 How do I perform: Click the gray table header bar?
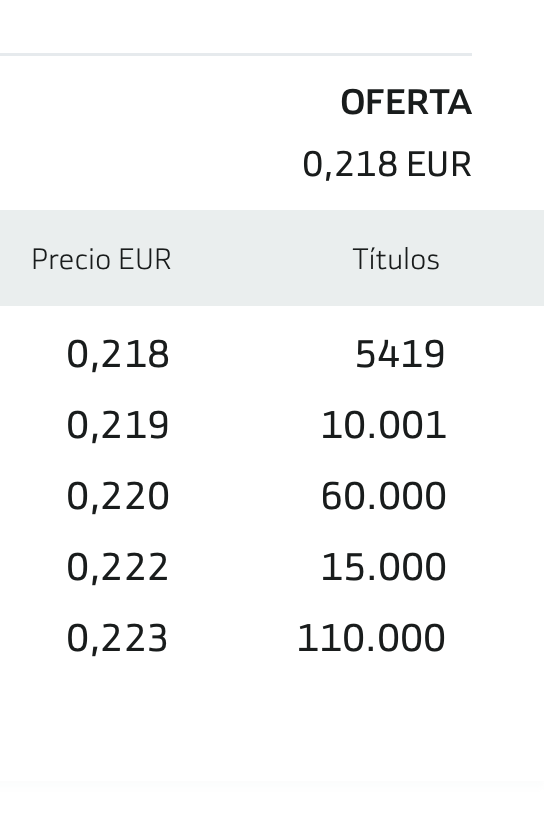click(x=272, y=258)
